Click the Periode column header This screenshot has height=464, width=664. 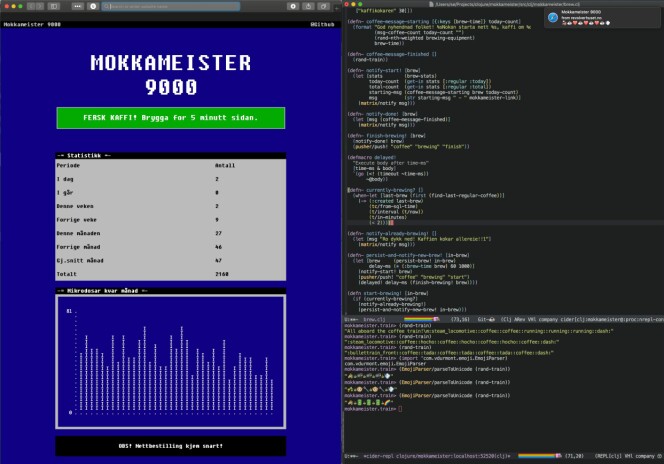pyautogui.click(x=68, y=166)
